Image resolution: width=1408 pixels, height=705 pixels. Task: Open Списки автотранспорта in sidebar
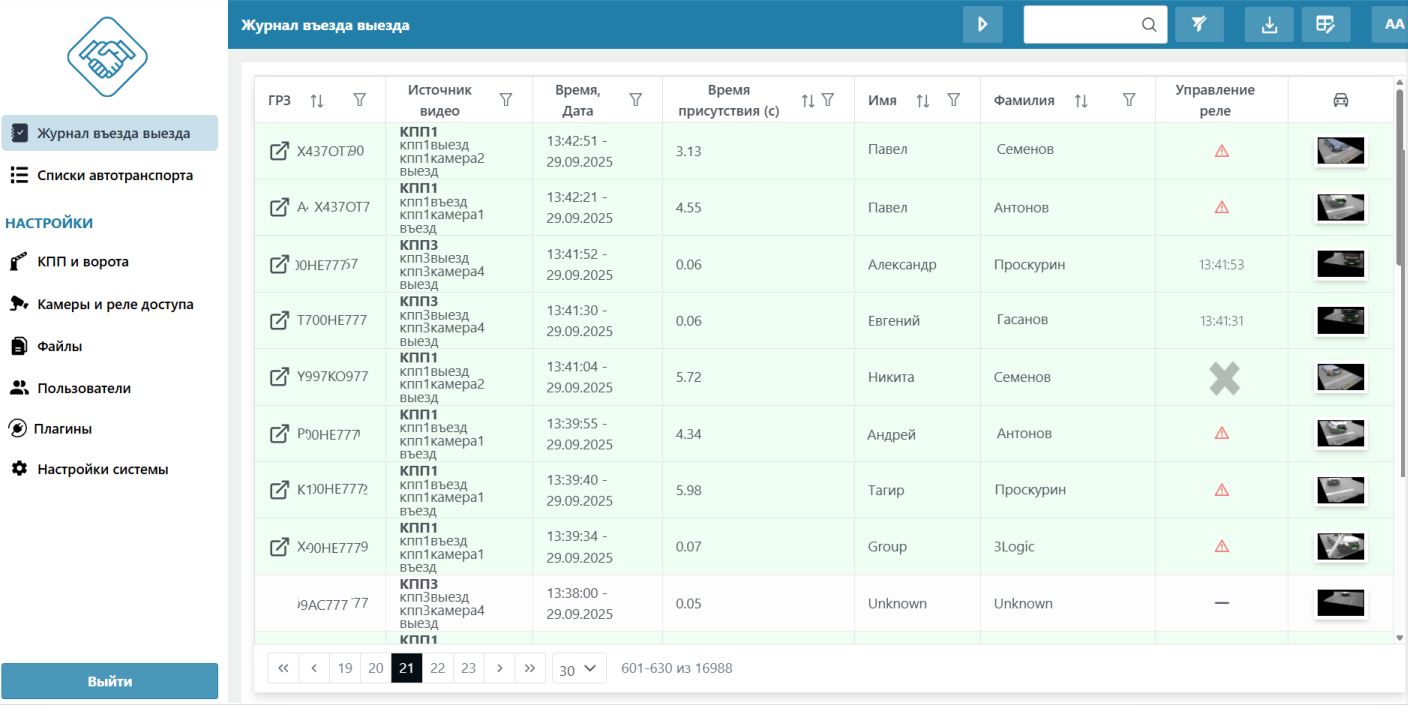[114, 175]
